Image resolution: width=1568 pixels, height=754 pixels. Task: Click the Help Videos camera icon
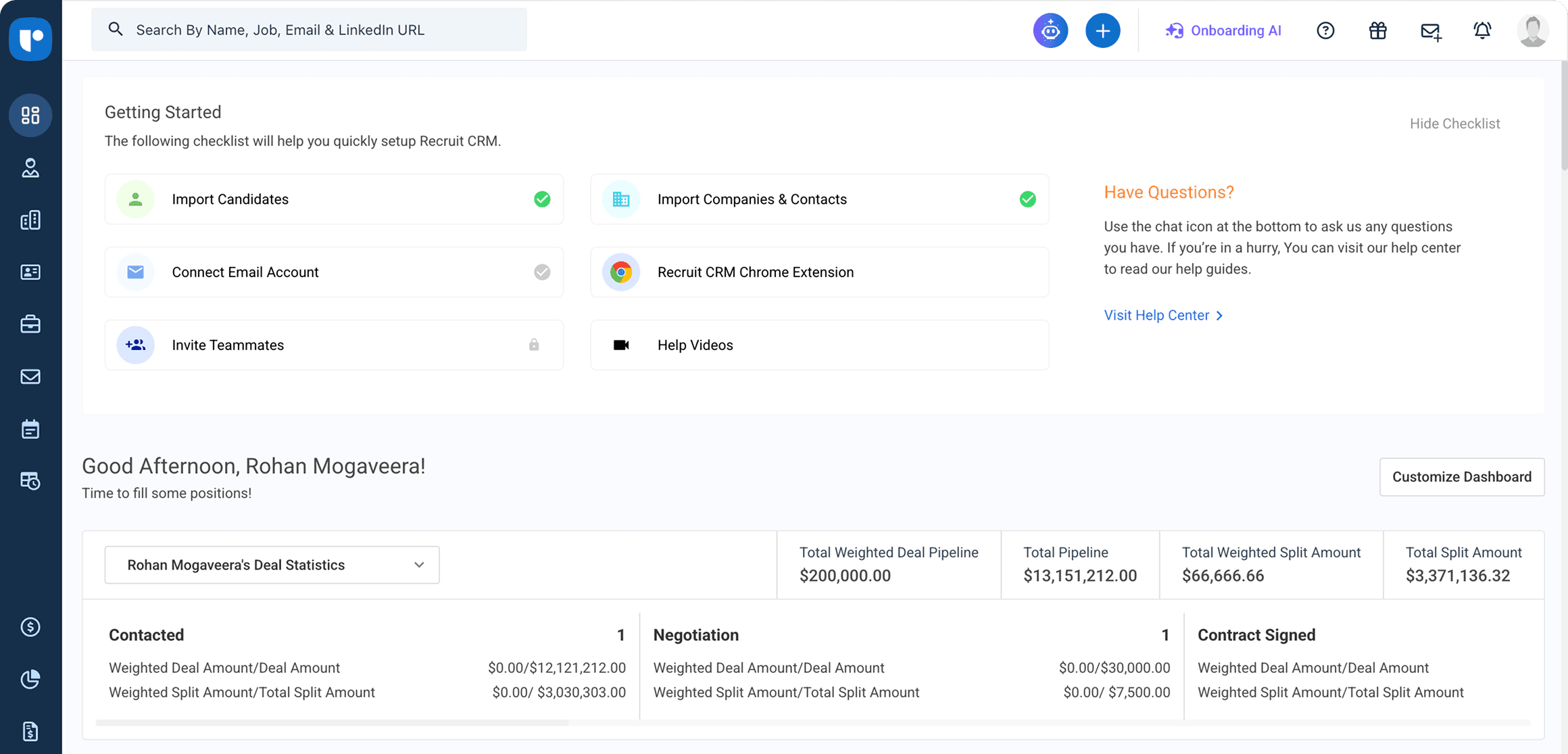click(620, 345)
